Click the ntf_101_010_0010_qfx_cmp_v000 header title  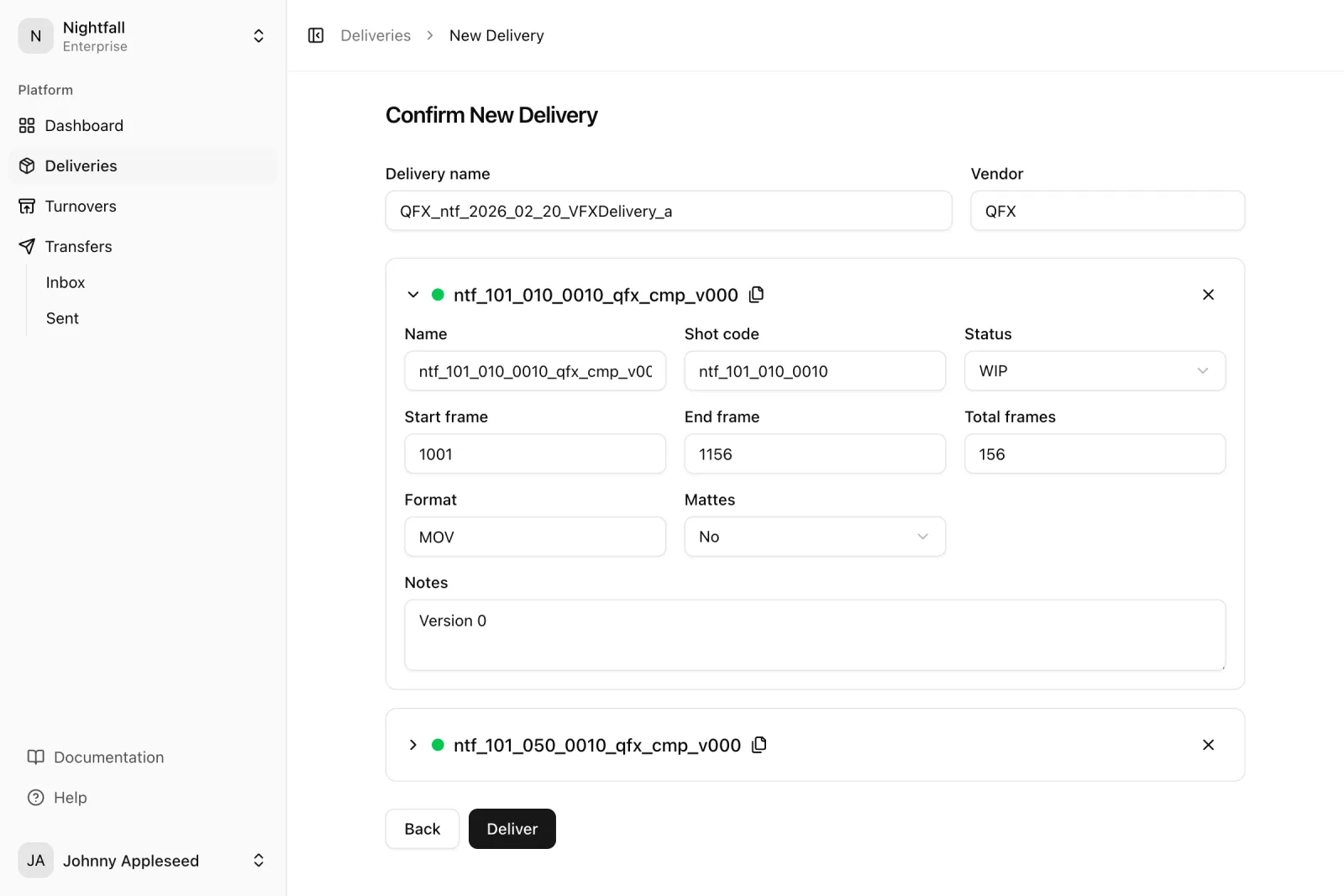pos(596,295)
